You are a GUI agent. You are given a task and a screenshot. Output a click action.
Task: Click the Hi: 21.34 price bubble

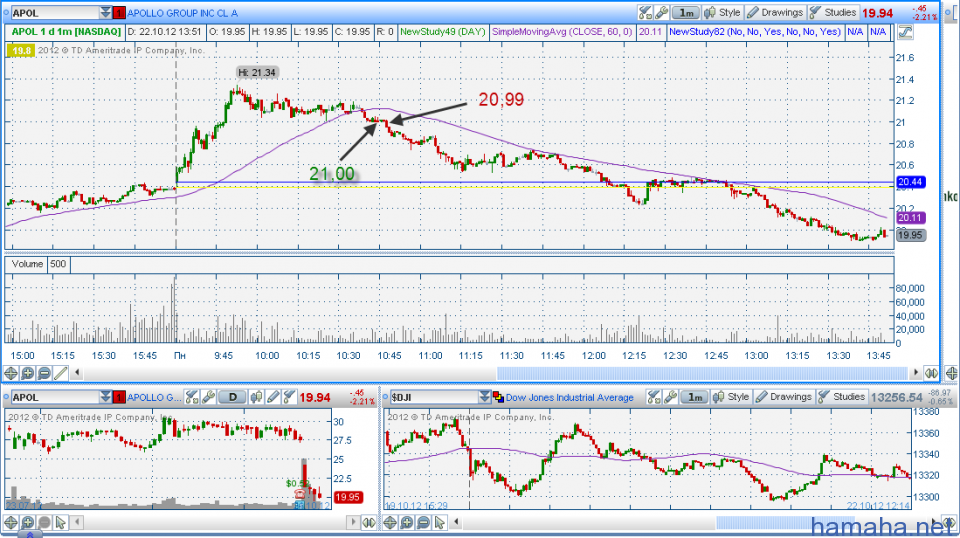tap(257, 72)
